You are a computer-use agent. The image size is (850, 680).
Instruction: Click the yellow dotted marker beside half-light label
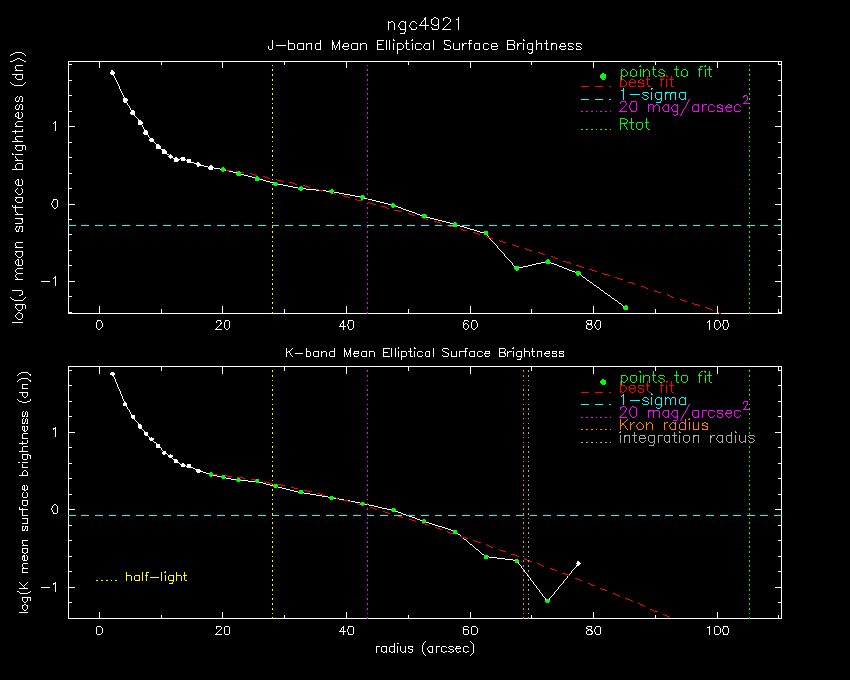[x=106, y=578]
